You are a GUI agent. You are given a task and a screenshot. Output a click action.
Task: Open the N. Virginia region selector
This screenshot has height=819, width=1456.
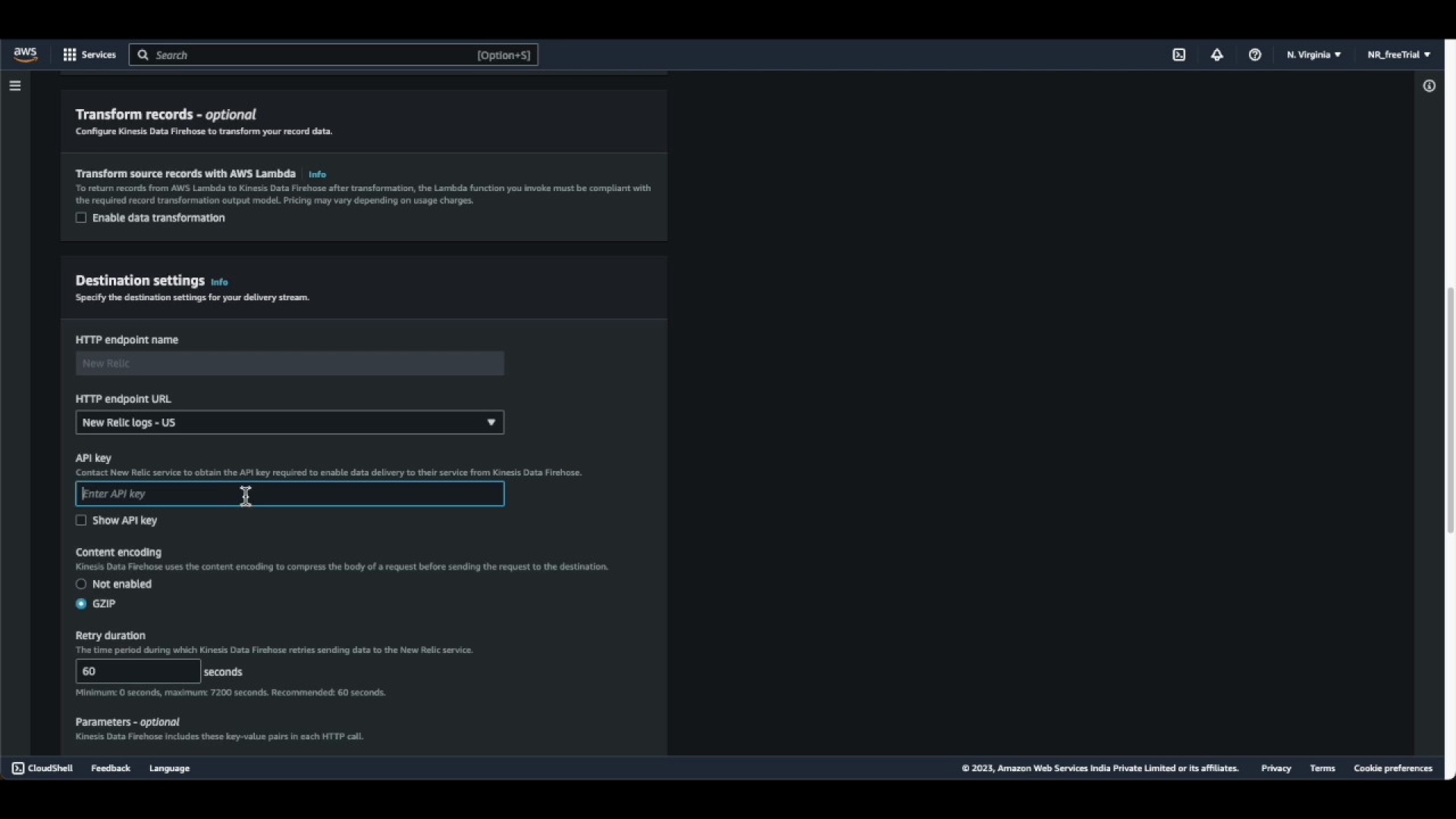[1313, 55]
